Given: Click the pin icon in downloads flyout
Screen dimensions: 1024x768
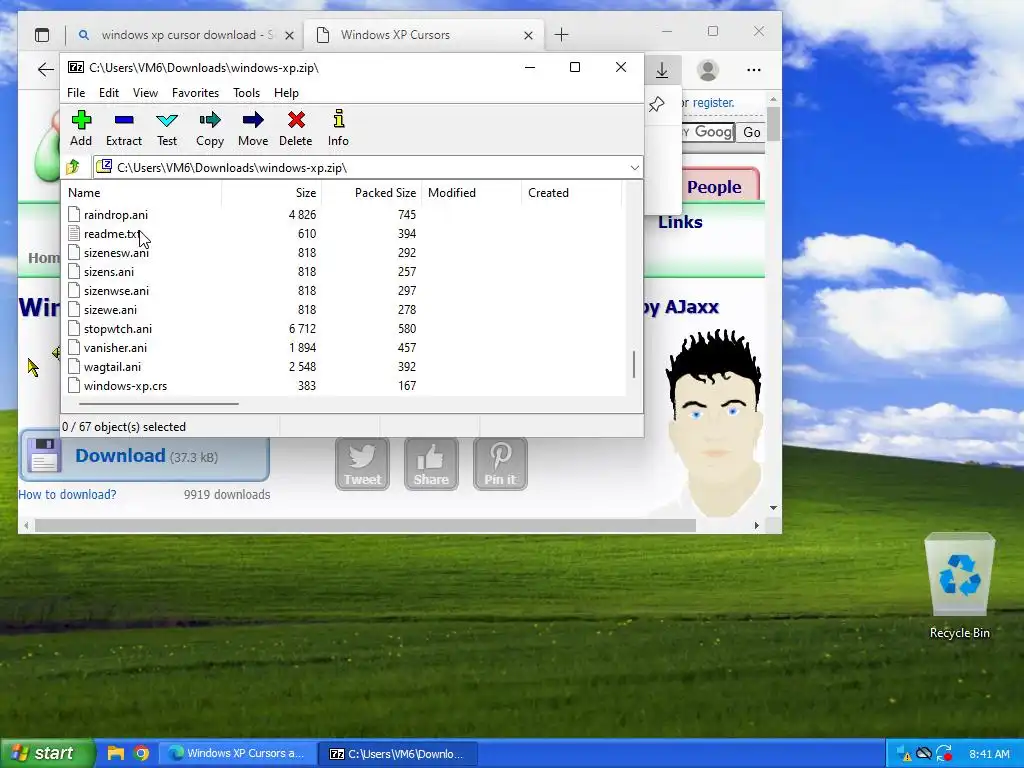Looking at the screenshot, I should (656, 104).
